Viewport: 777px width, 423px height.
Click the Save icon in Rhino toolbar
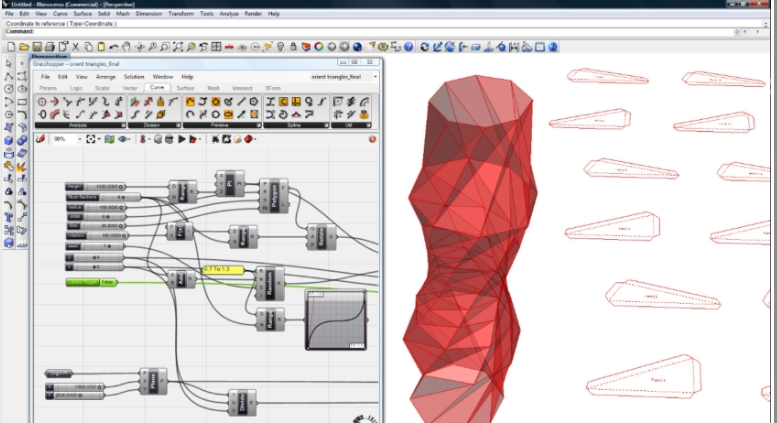(x=37, y=47)
